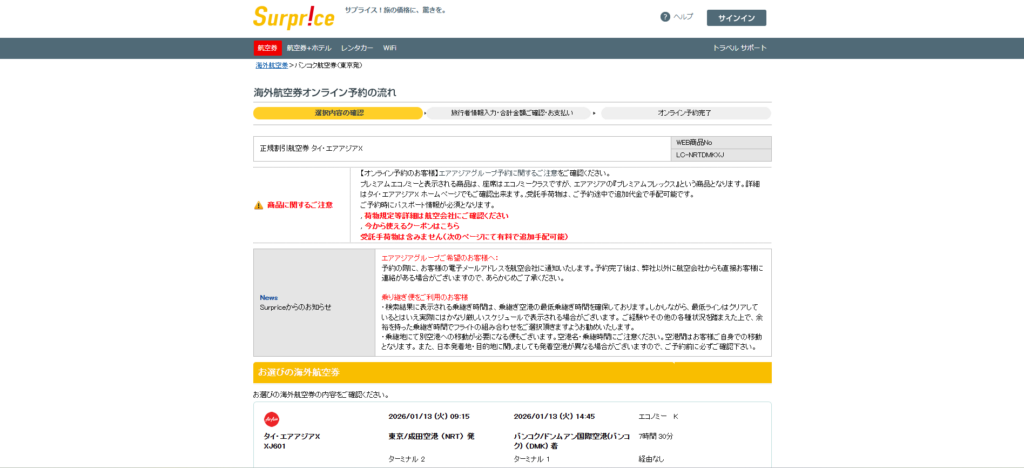Click the warning triangle icon
This screenshot has height=468, width=1024.
pyautogui.click(x=259, y=205)
